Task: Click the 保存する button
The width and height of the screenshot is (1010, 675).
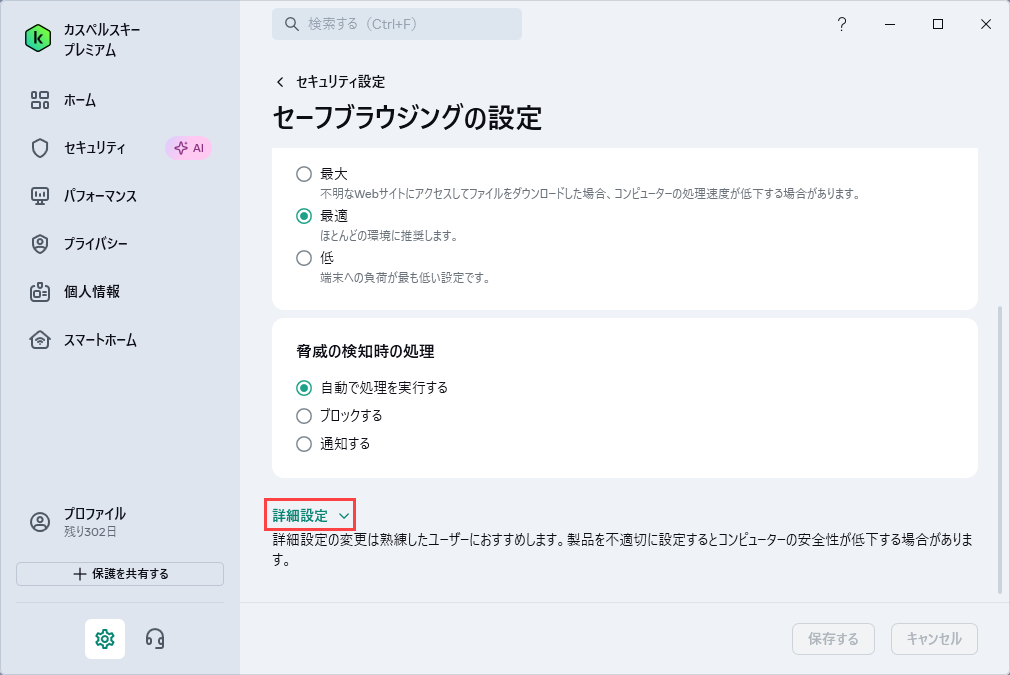Action: 834,639
